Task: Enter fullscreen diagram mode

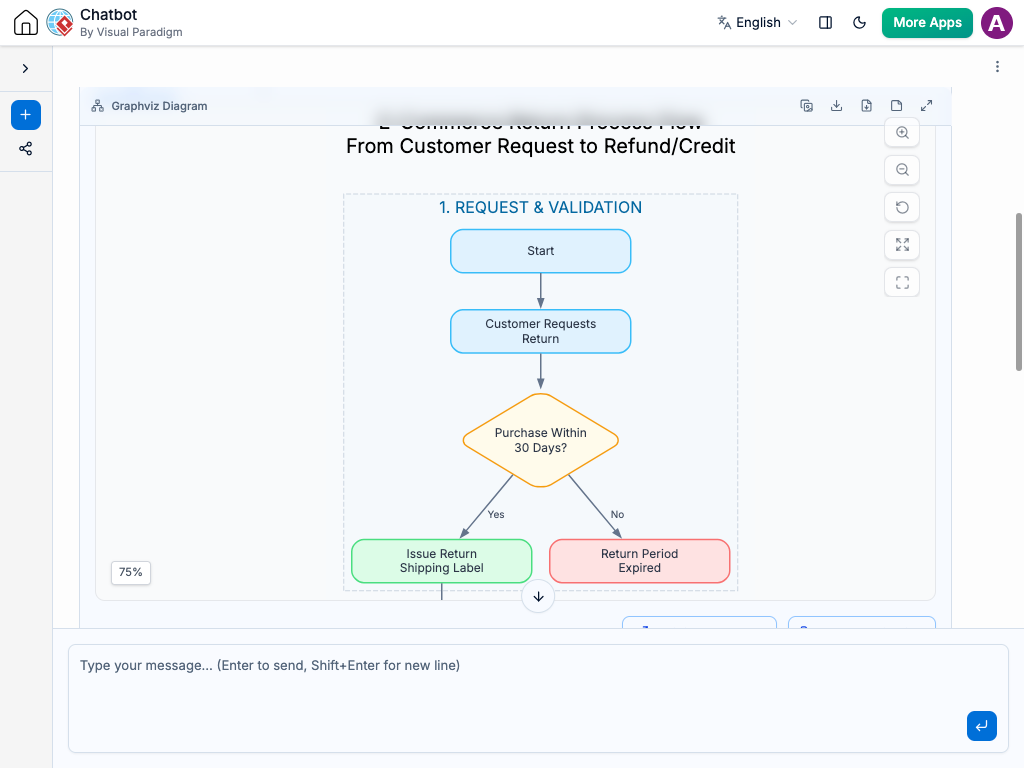Action: (902, 282)
